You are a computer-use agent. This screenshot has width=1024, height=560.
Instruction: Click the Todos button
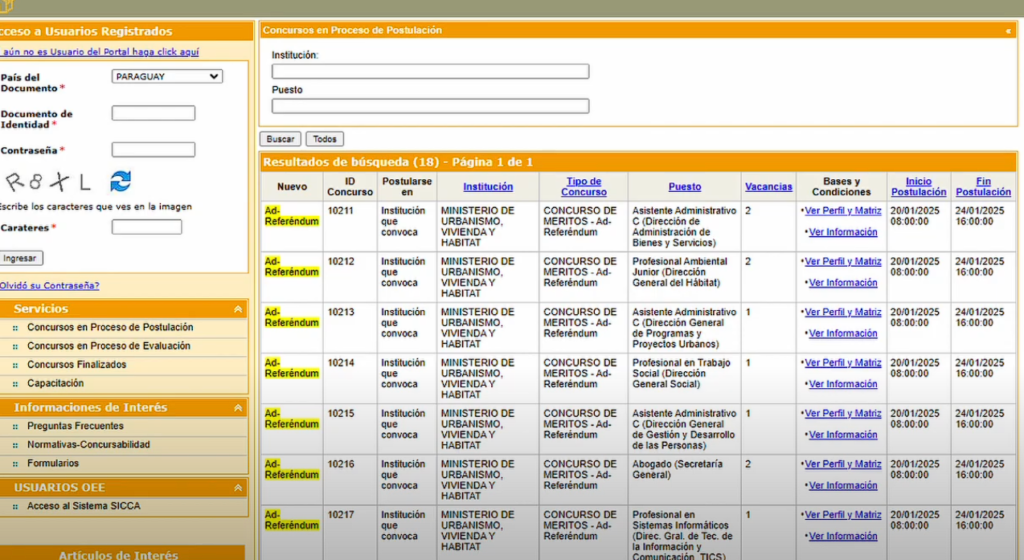point(325,139)
